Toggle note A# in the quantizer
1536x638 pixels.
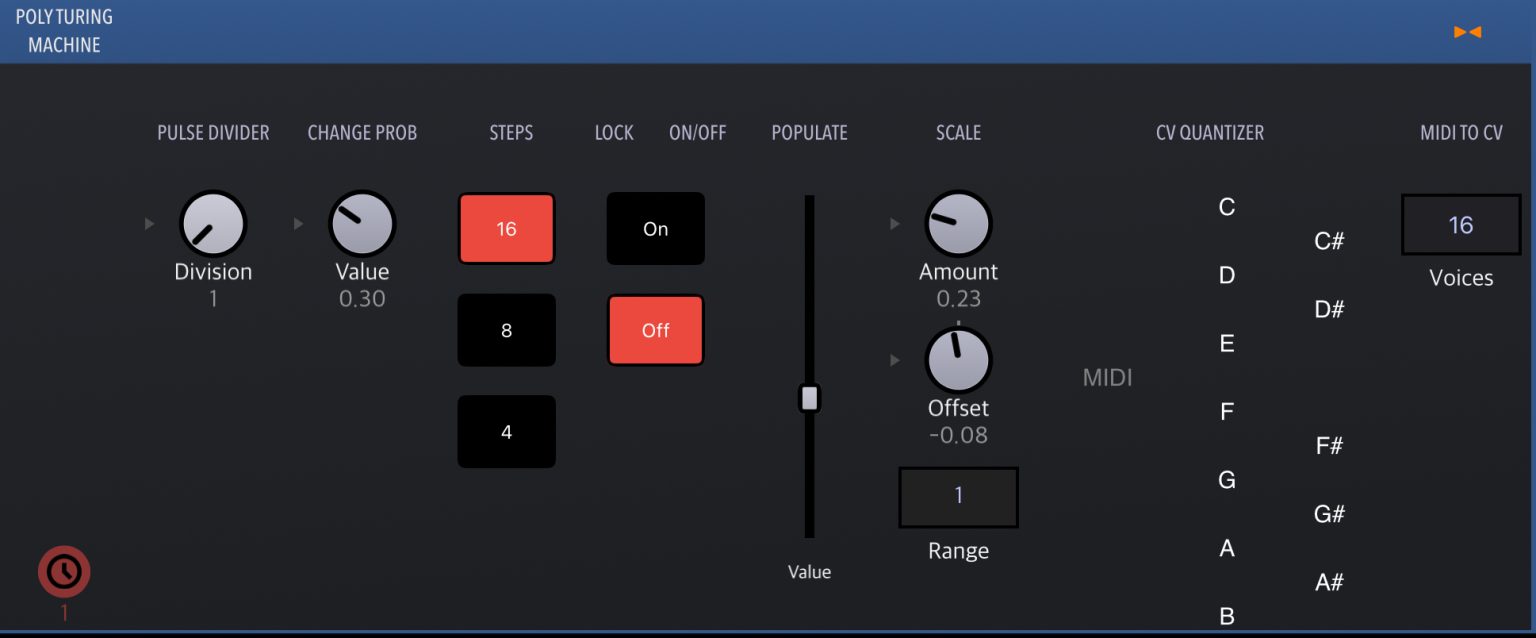coord(1328,582)
